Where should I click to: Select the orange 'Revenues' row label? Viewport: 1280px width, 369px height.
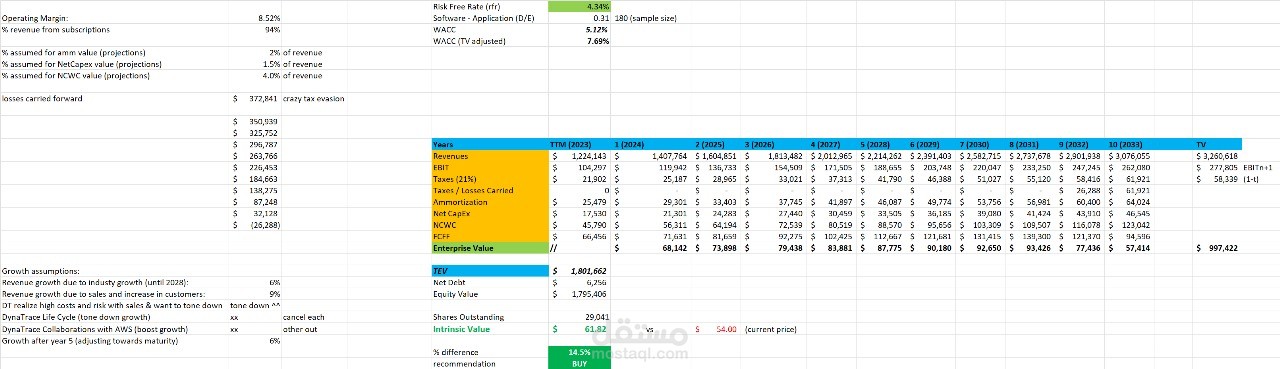(490, 156)
